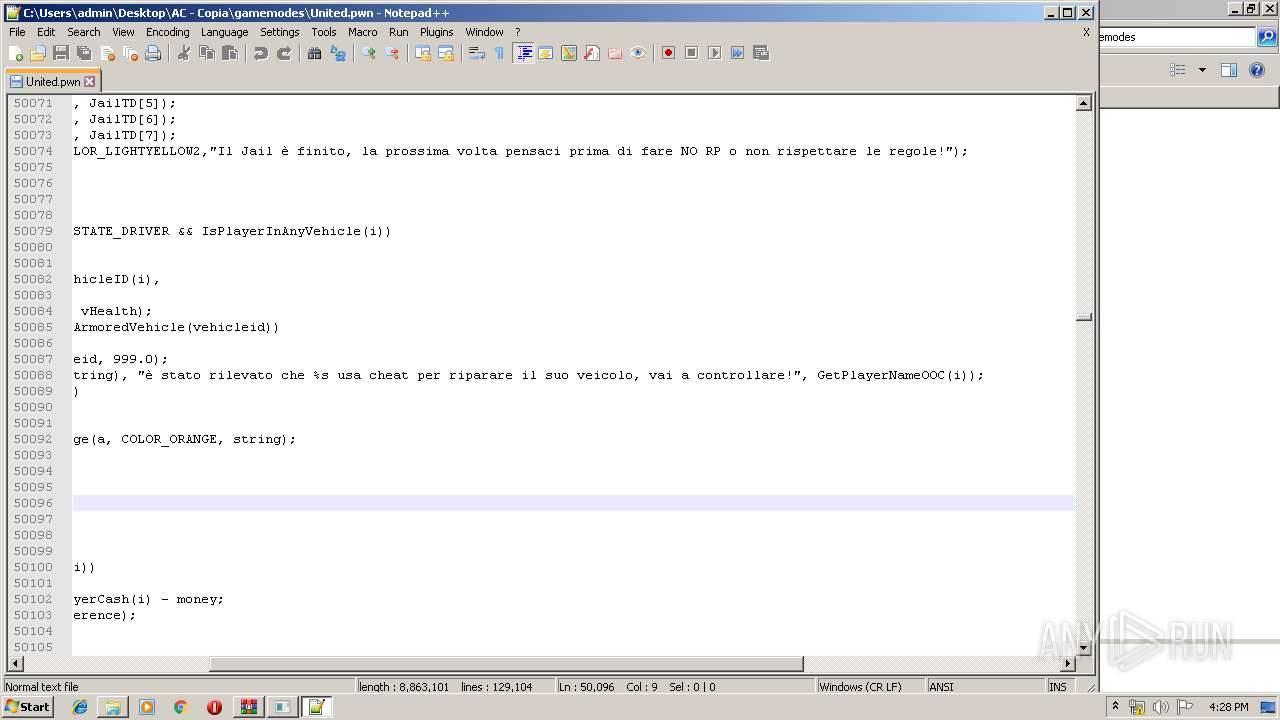This screenshot has height=720, width=1280.
Task: Open the Search menu
Action: tap(84, 32)
